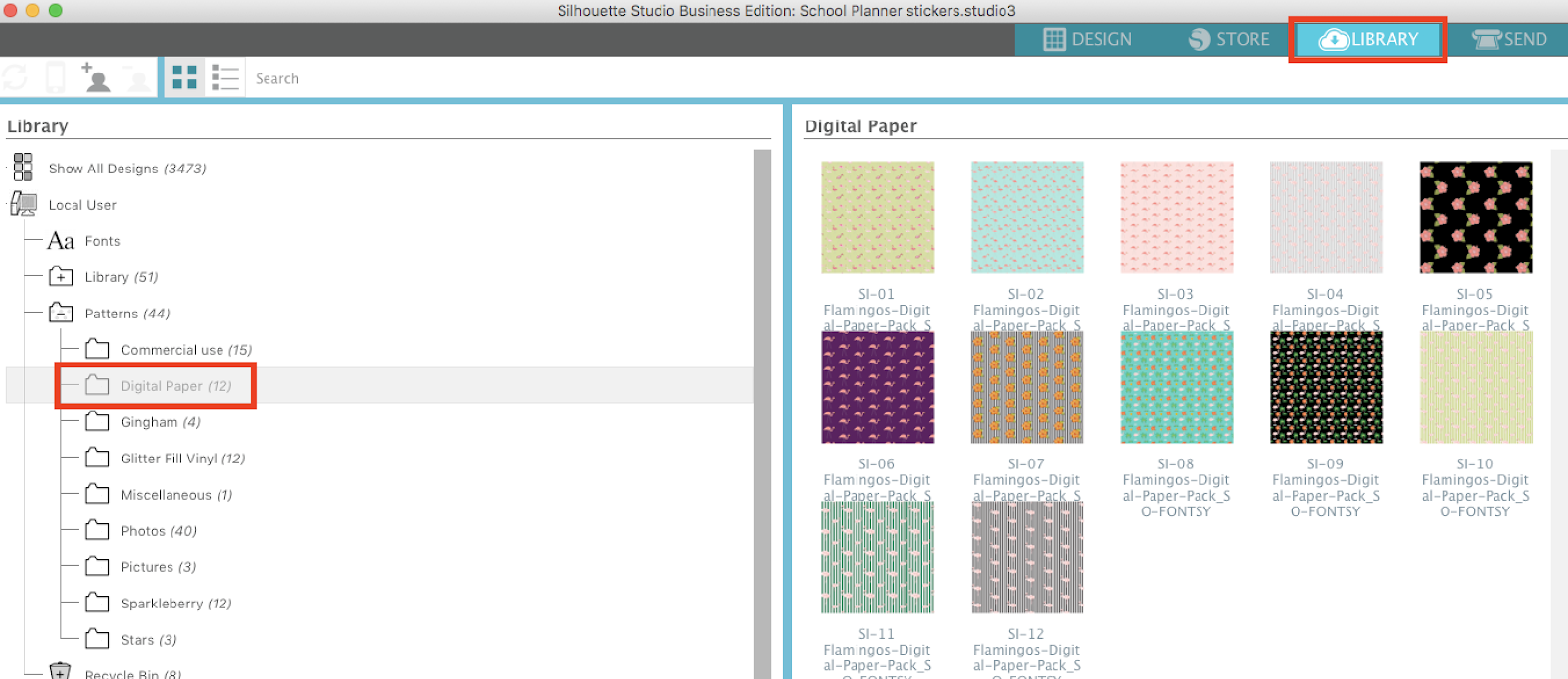Collapse the Patterns (44) folder
1568x679 pixels.
61,313
